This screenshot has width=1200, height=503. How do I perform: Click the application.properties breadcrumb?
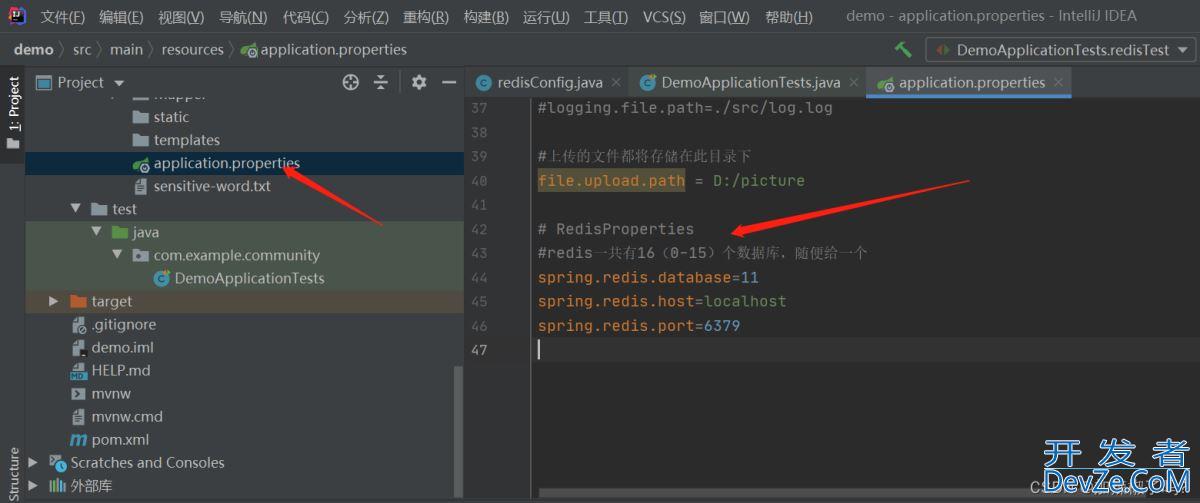pos(324,49)
